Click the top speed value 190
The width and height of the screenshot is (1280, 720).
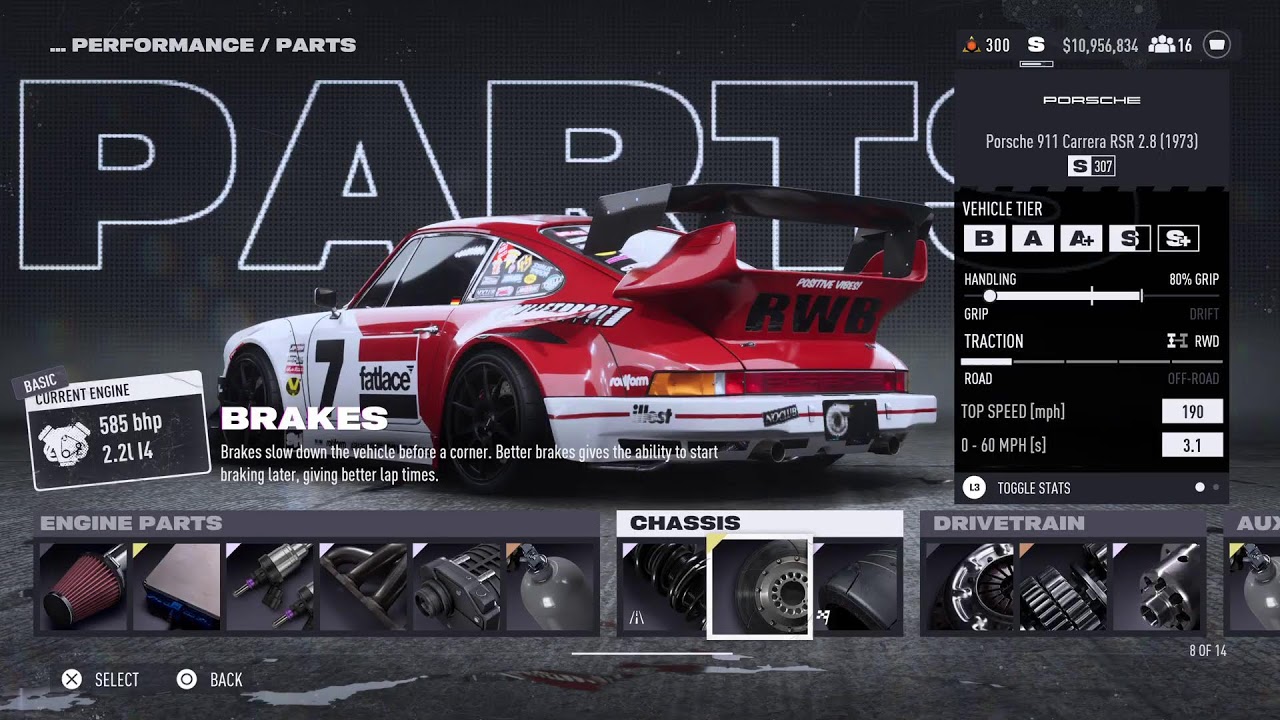[1192, 411]
